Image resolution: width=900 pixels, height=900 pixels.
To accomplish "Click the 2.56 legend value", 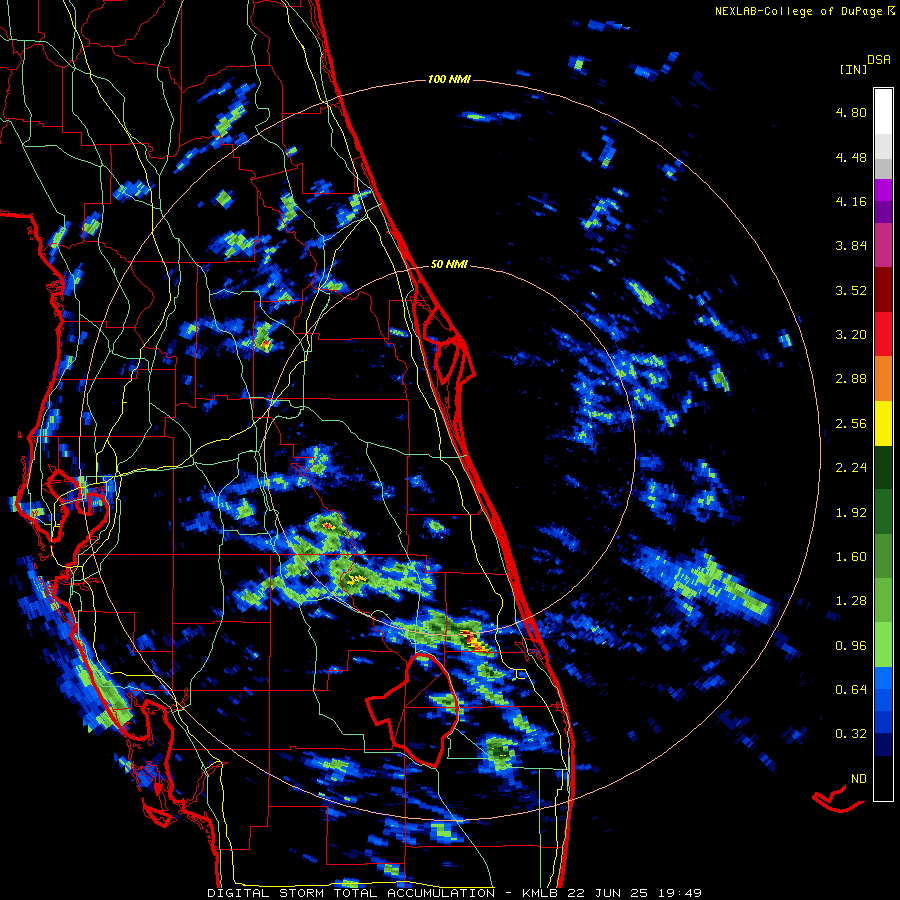I will 851,424.
